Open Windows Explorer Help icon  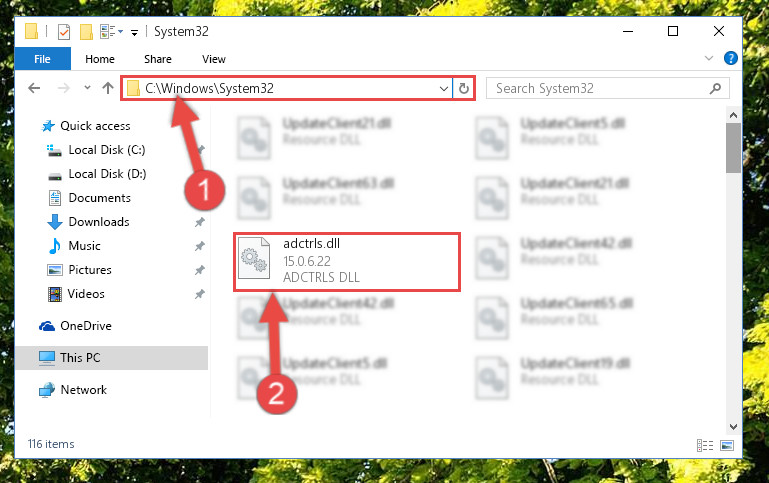click(x=731, y=58)
